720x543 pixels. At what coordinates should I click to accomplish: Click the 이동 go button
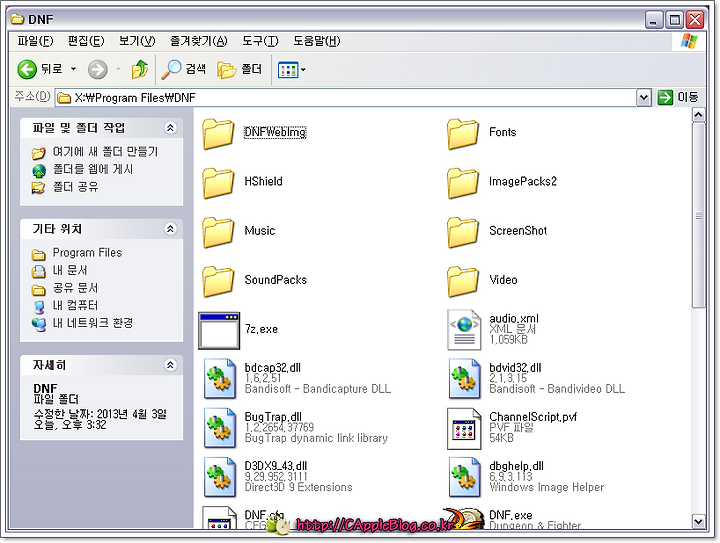pyautogui.click(x=678, y=97)
